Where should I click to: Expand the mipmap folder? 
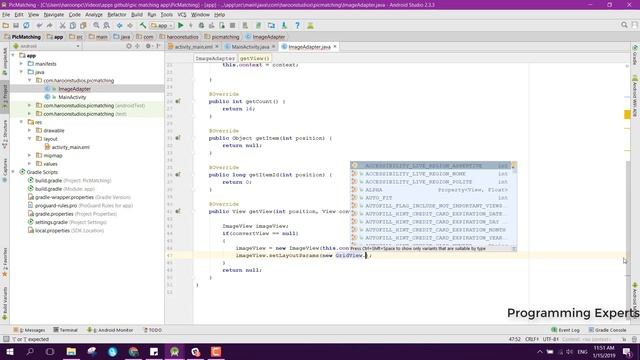coord(30,156)
